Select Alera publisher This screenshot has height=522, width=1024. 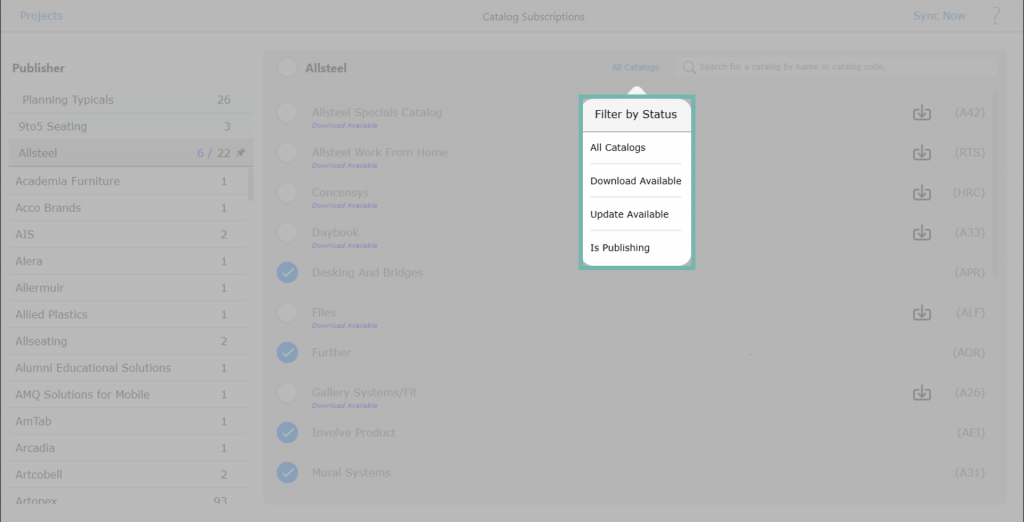pyautogui.click(x=129, y=261)
